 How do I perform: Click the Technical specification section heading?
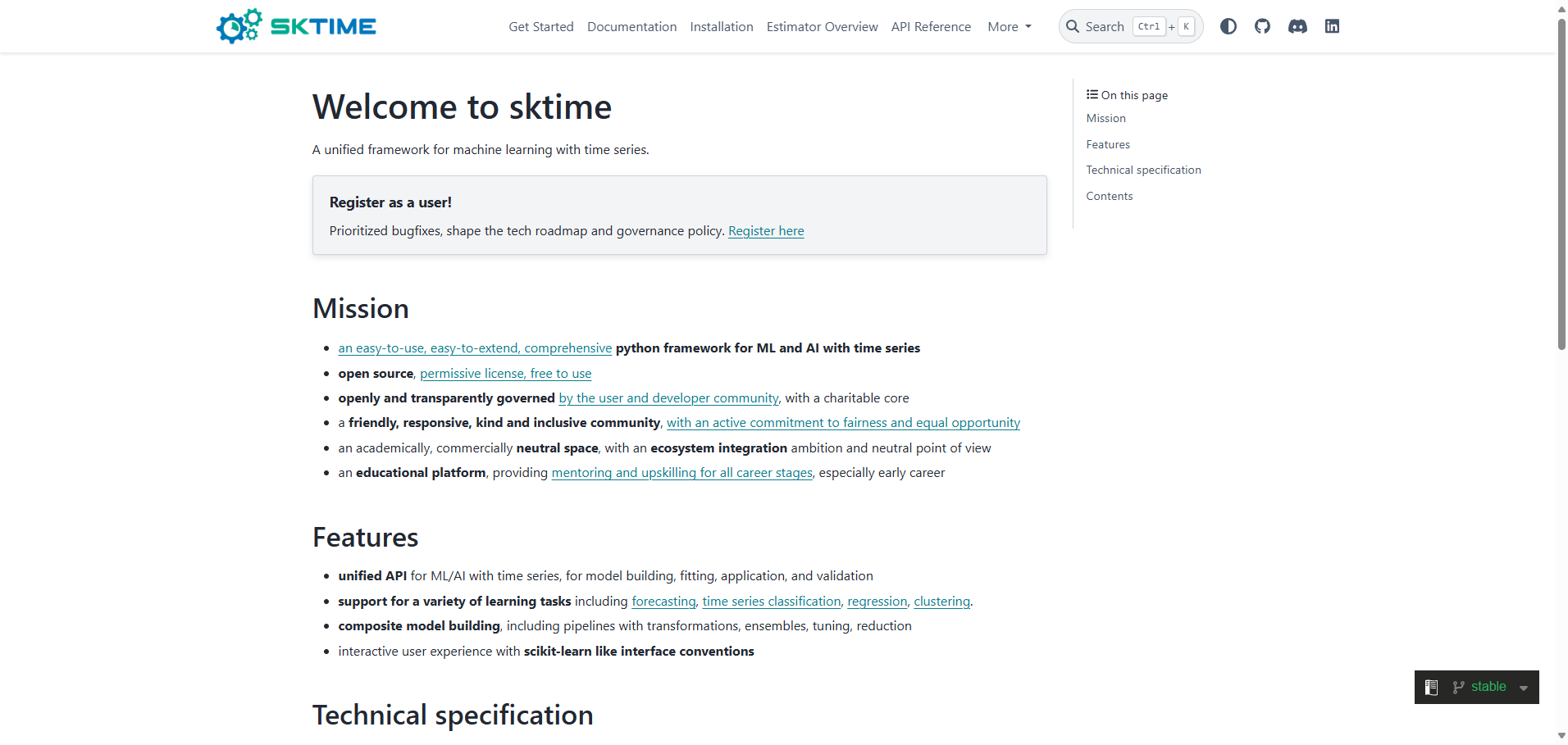[453, 715]
